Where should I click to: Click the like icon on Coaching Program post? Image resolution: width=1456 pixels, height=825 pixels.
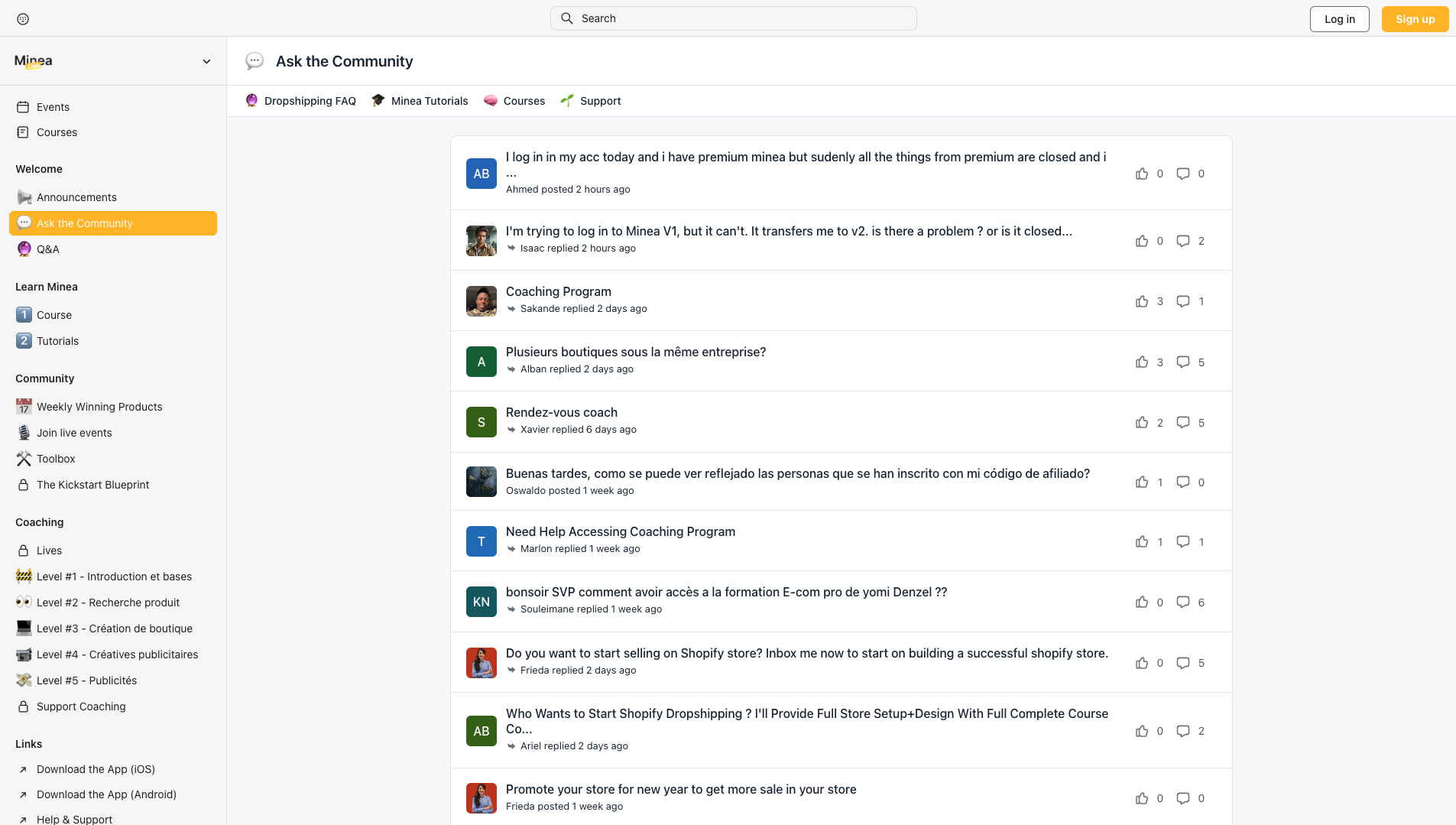pos(1141,301)
